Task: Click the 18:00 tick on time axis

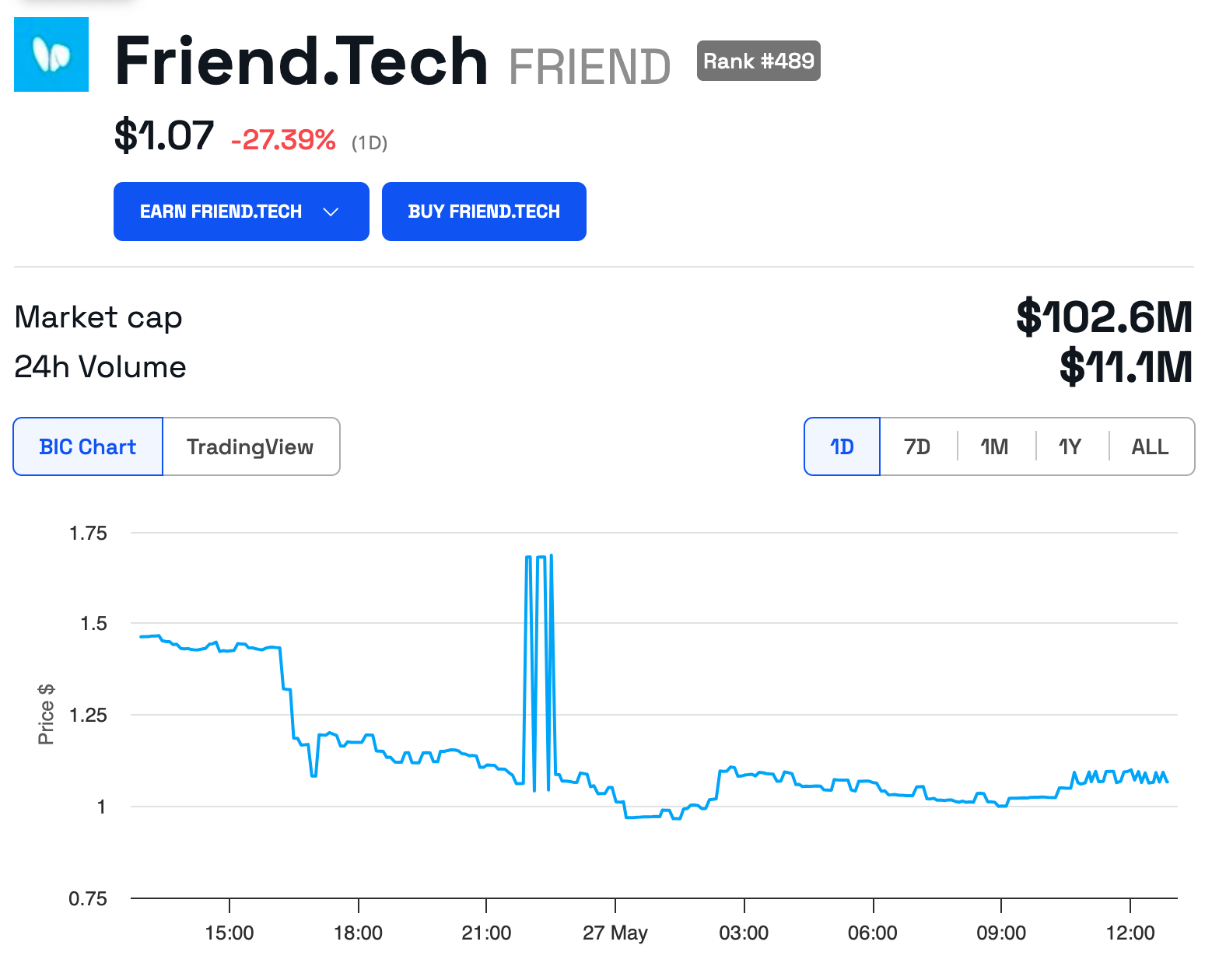Action: pyautogui.click(x=358, y=933)
